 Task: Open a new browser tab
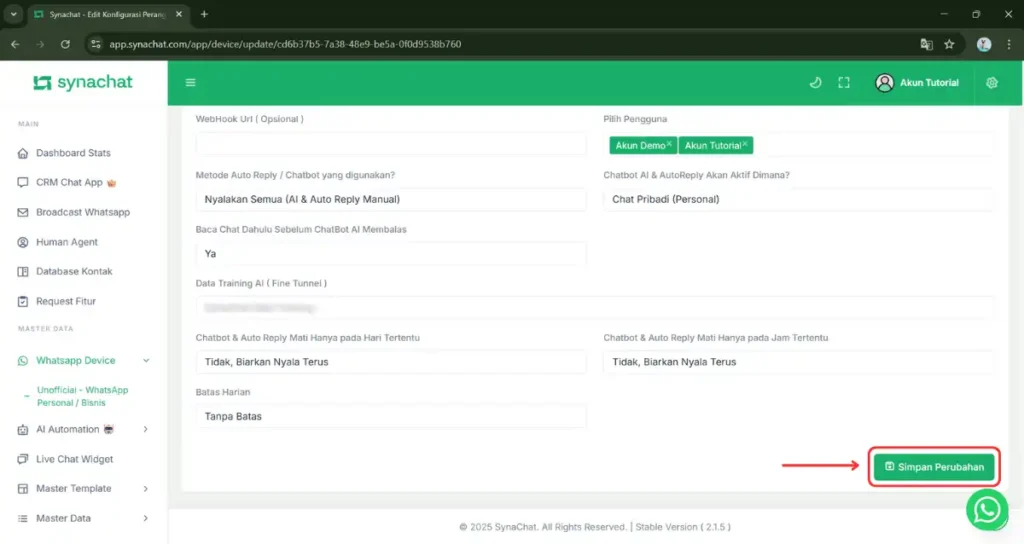pyautogui.click(x=204, y=14)
